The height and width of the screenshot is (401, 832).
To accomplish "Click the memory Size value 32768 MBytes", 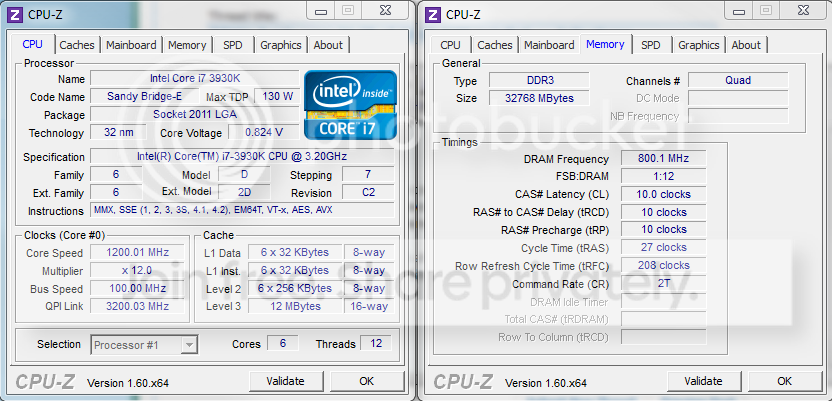I will pyautogui.click(x=539, y=98).
